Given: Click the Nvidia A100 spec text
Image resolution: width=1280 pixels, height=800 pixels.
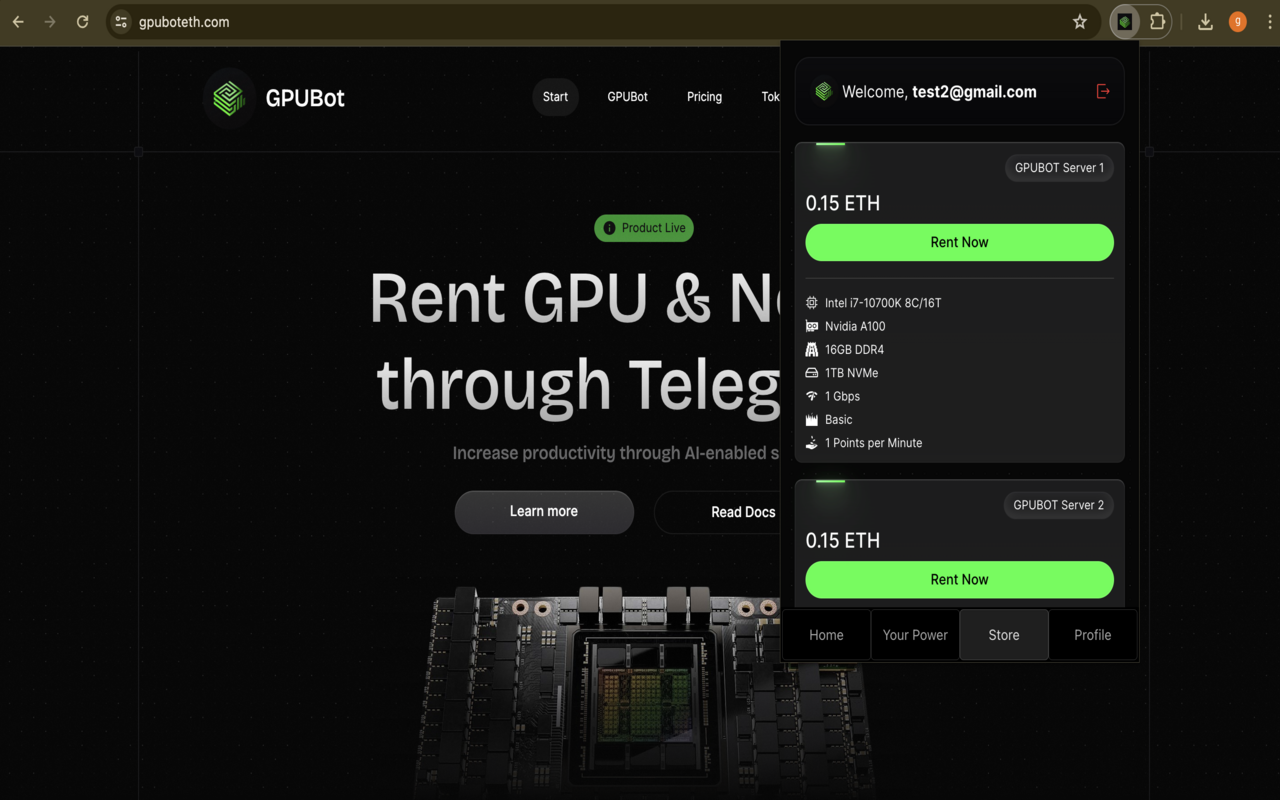Looking at the screenshot, I should pos(855,326).
